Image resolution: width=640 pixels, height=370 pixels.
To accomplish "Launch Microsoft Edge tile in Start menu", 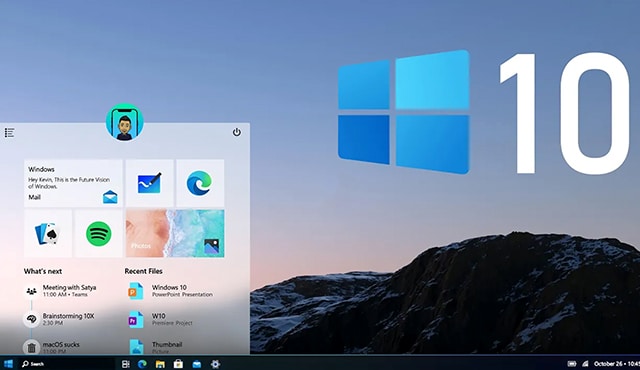I will (x=200, y=183).
